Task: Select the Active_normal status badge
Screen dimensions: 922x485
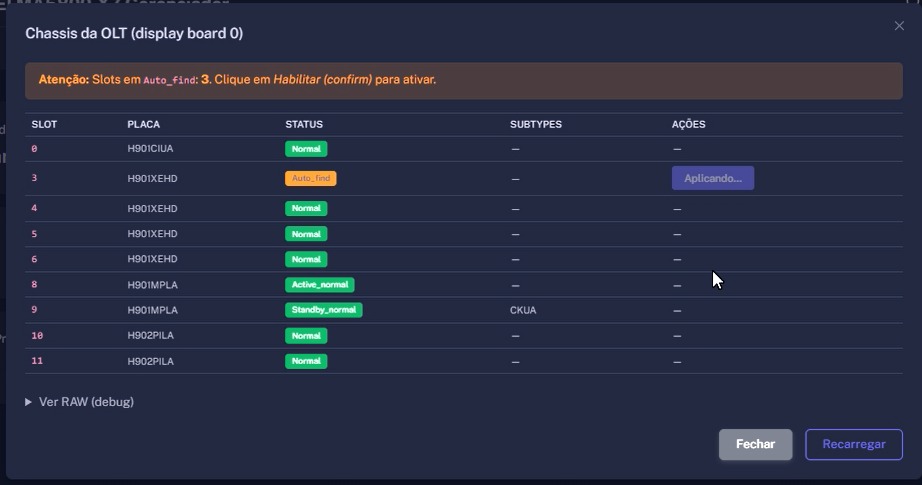Action: coord(319,285)
